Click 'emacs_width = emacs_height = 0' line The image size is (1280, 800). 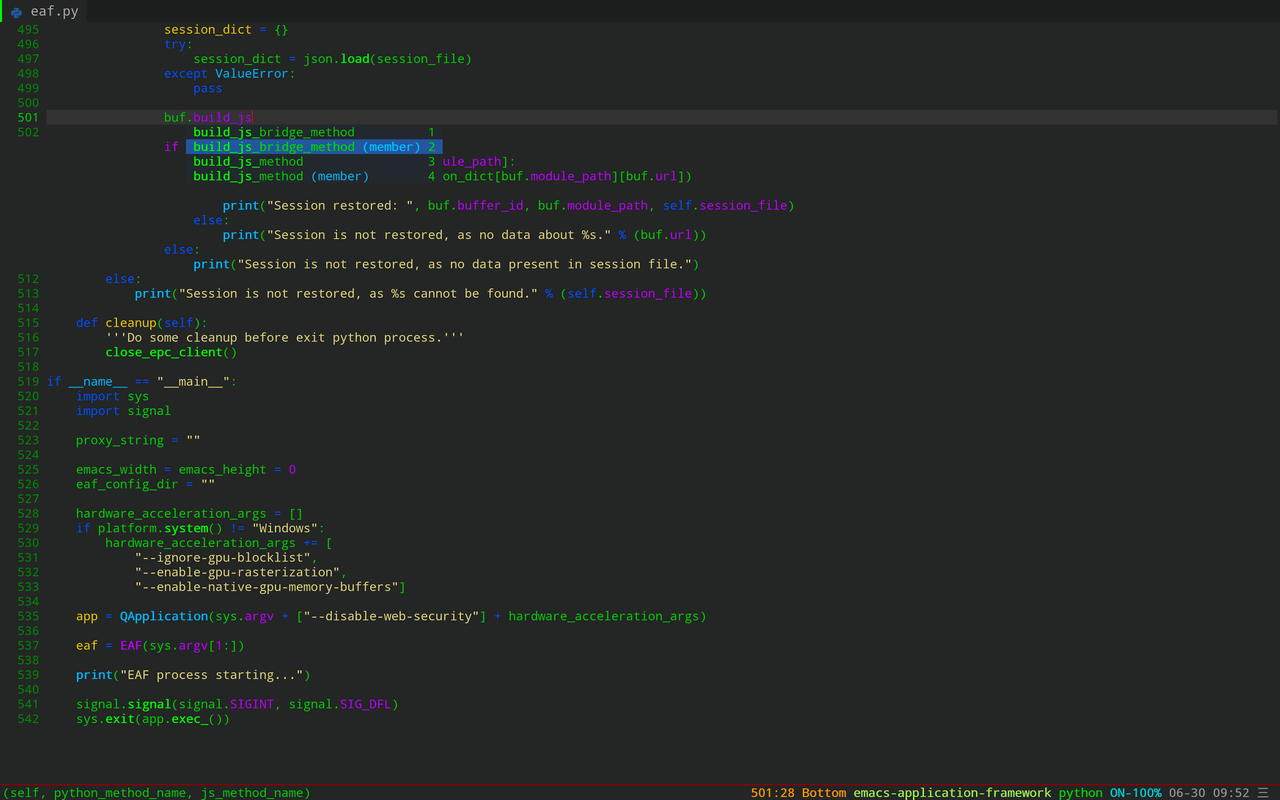tap(186, 470)
